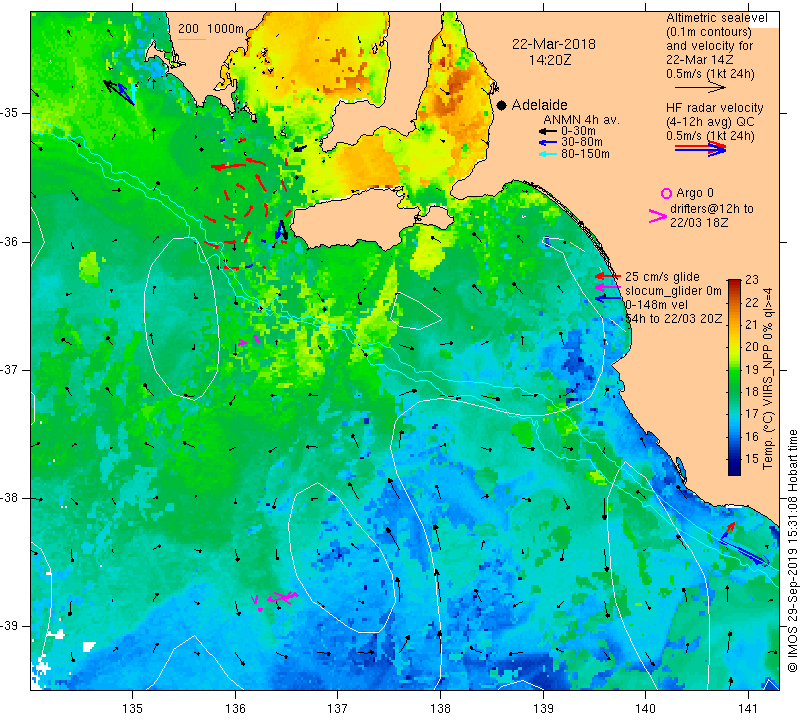
Task: Click the 139 longitude axis label
Action: coord(543,708)
